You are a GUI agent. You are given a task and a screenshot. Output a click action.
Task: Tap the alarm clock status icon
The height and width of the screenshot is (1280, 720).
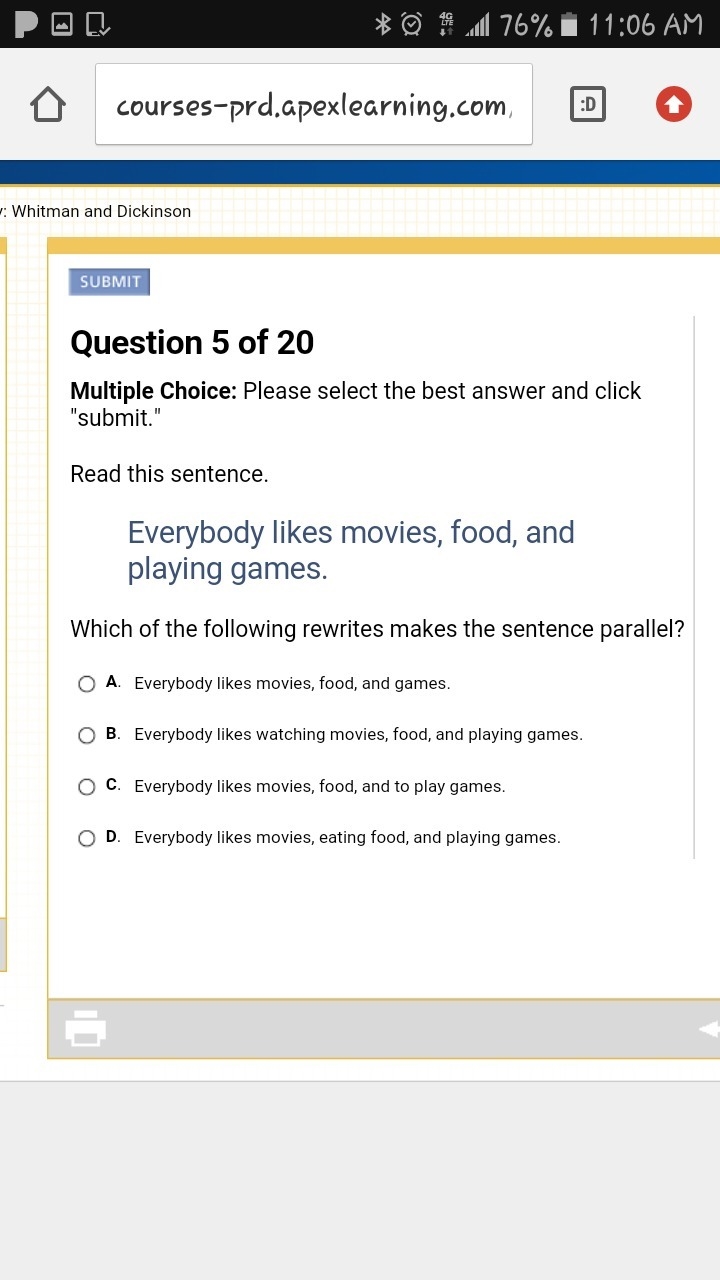pyautogui.click(x=411, y=24)
